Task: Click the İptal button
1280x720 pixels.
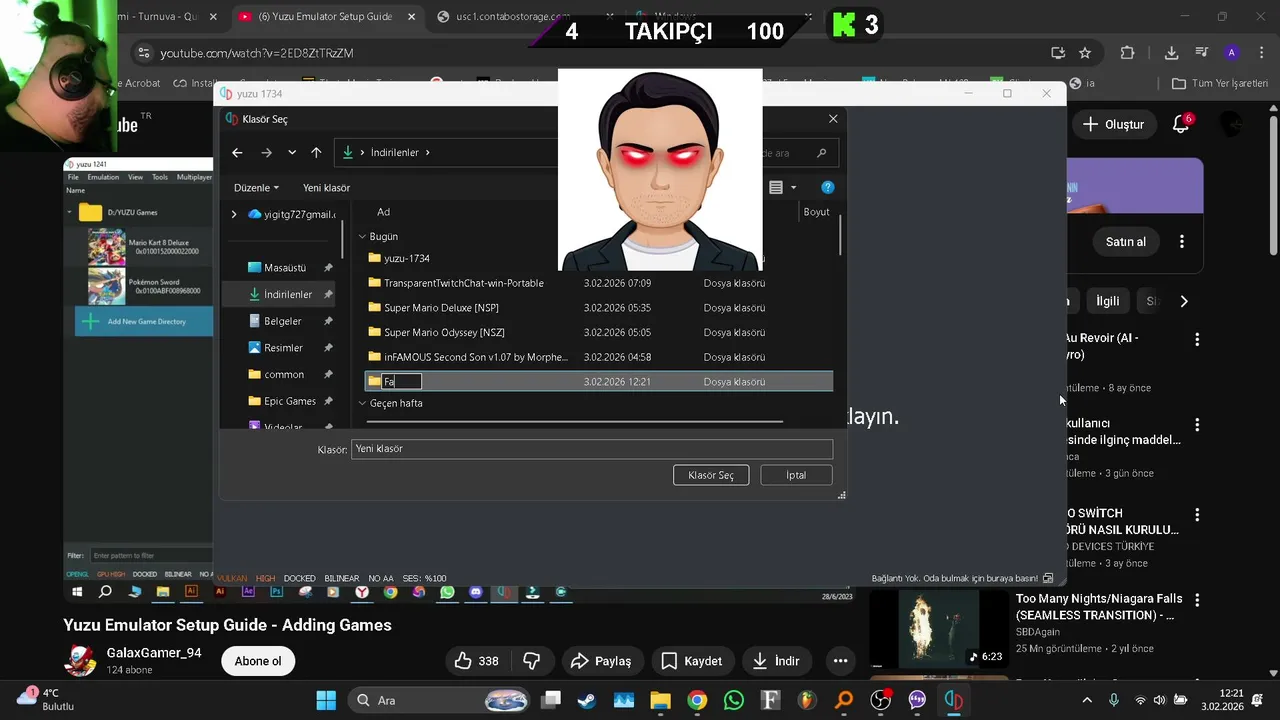Action: coord(796,475)
